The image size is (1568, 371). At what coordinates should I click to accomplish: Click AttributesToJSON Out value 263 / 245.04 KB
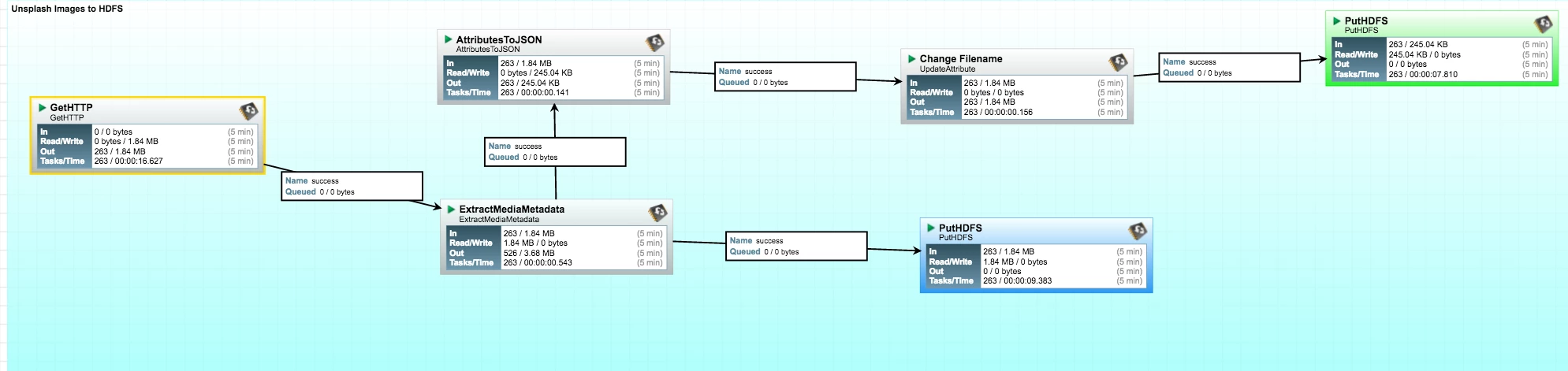(x=530, y=83)
